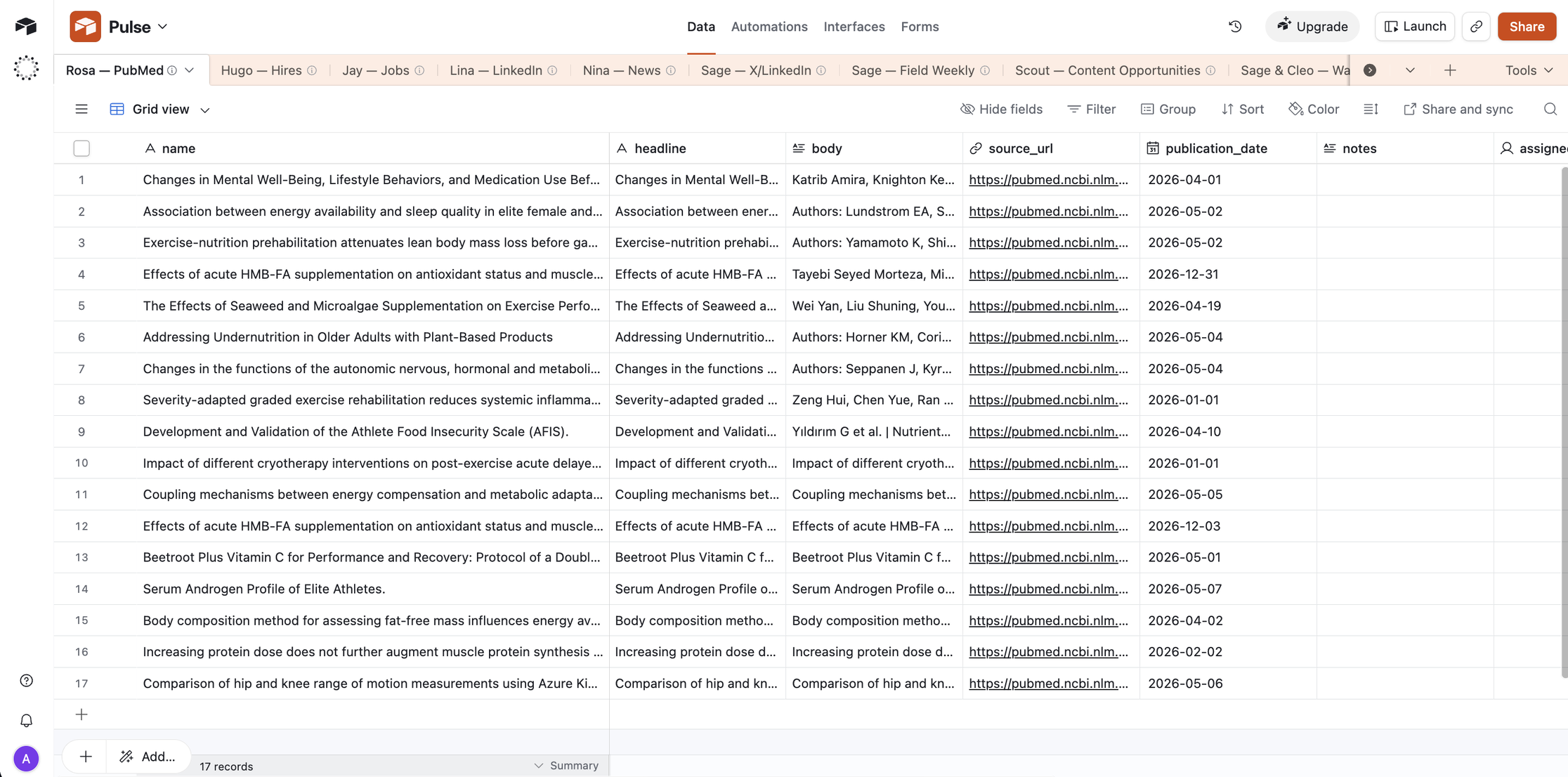Screen dimensions: 1568x777
Task: Open the Forms tab
Action: point(920,27)
